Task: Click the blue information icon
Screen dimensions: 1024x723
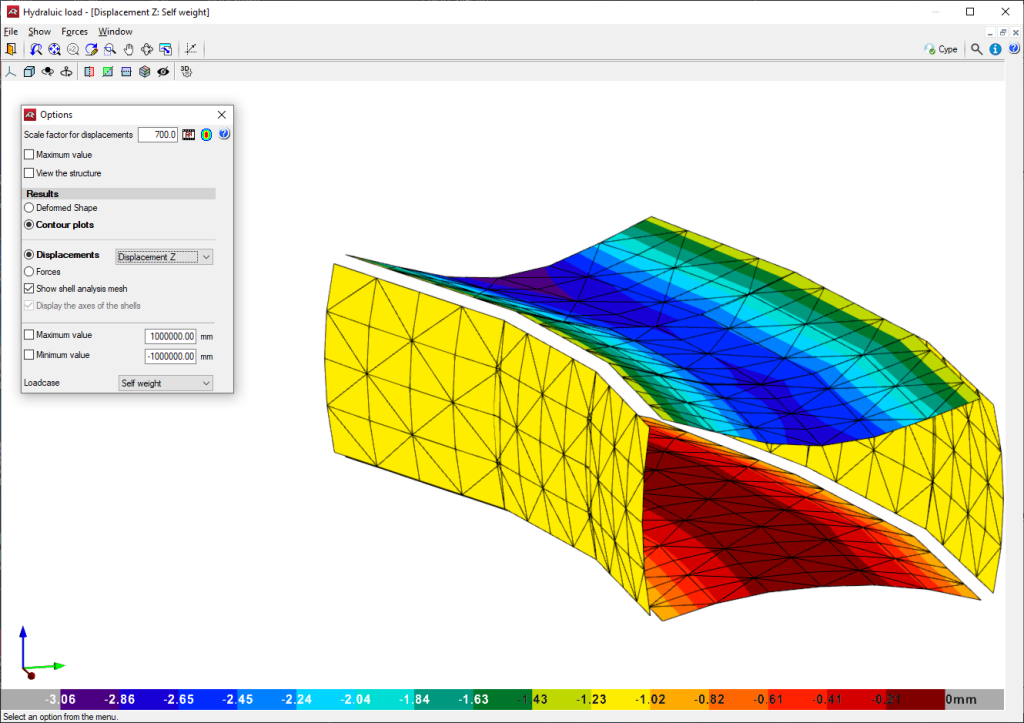Action: [996, 49]
